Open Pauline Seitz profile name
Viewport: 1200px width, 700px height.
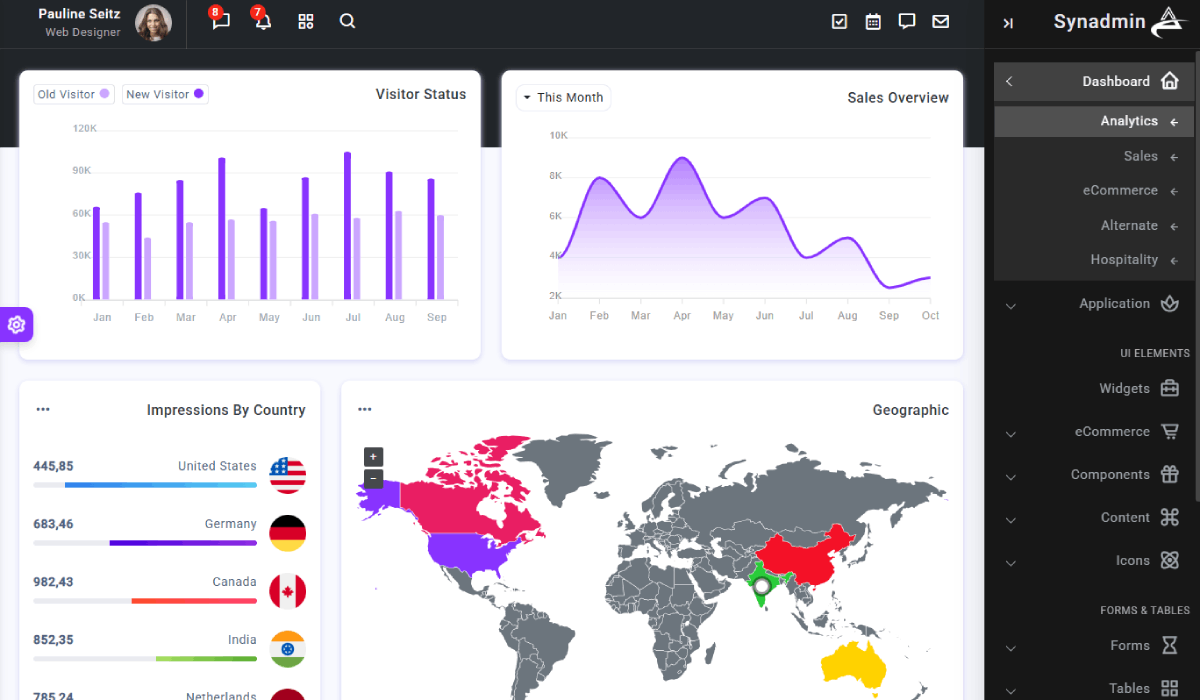click(x=79, y=14)
